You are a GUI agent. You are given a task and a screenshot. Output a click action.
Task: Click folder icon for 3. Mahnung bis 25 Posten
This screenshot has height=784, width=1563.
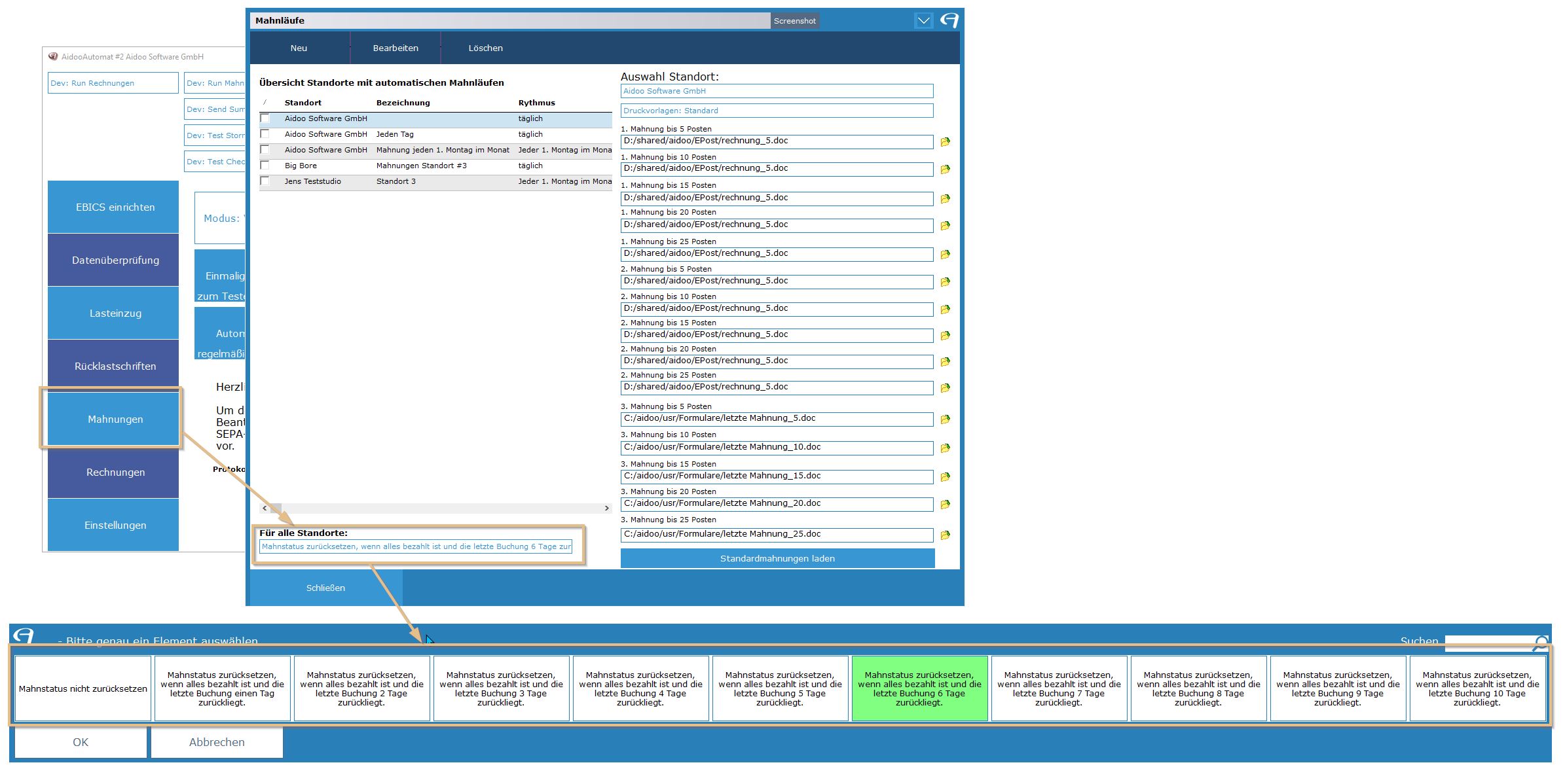945,535
